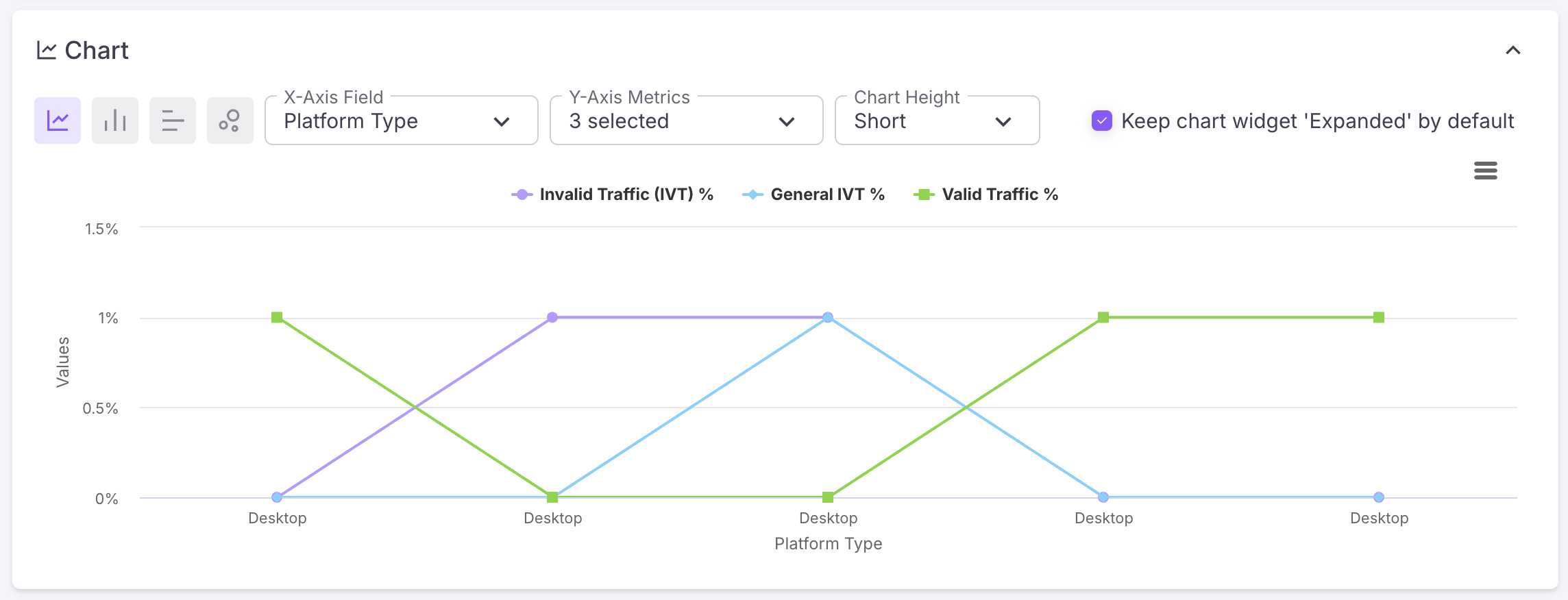The image size is (1568, 600).
Task: Click the green Valid Traffic point at first Desktop
Action: pos(277,317)
